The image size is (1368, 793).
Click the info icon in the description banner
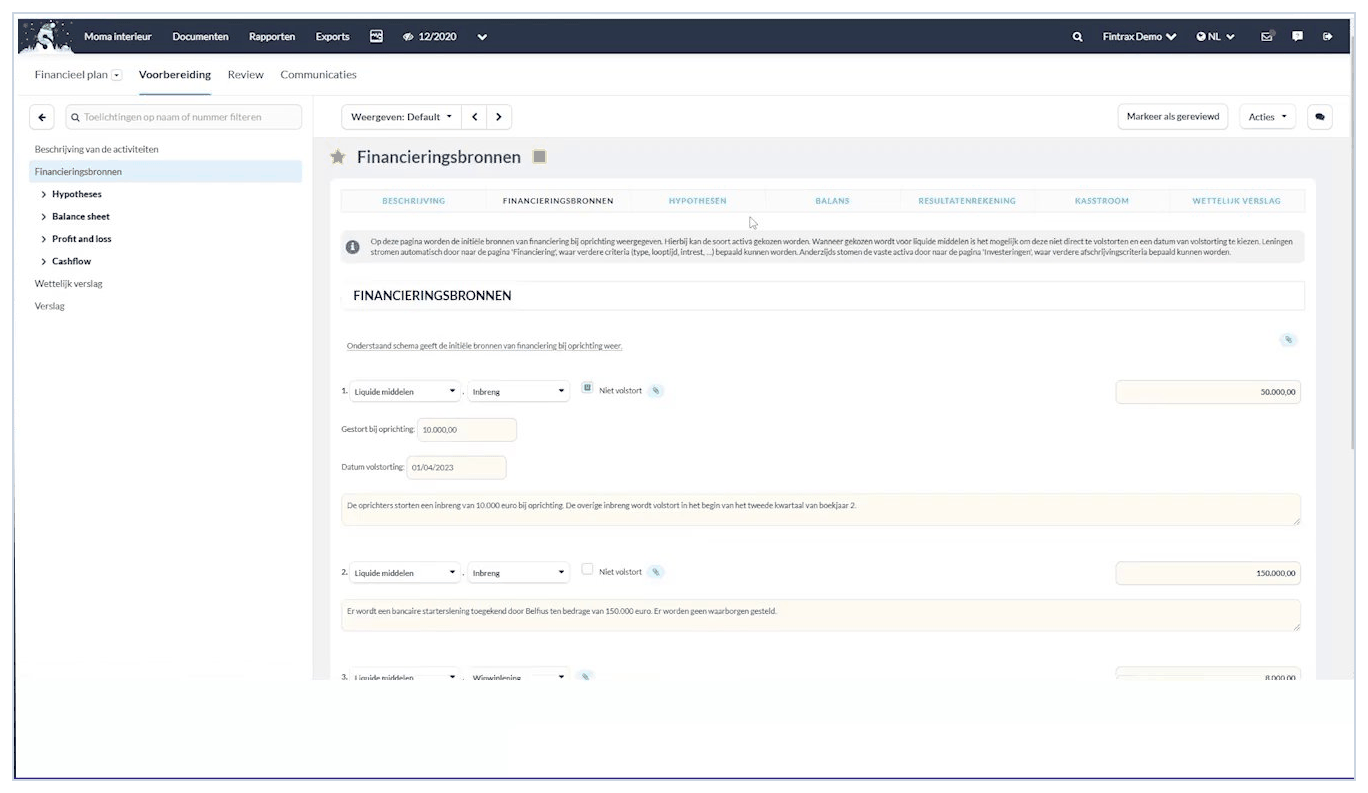352,246
